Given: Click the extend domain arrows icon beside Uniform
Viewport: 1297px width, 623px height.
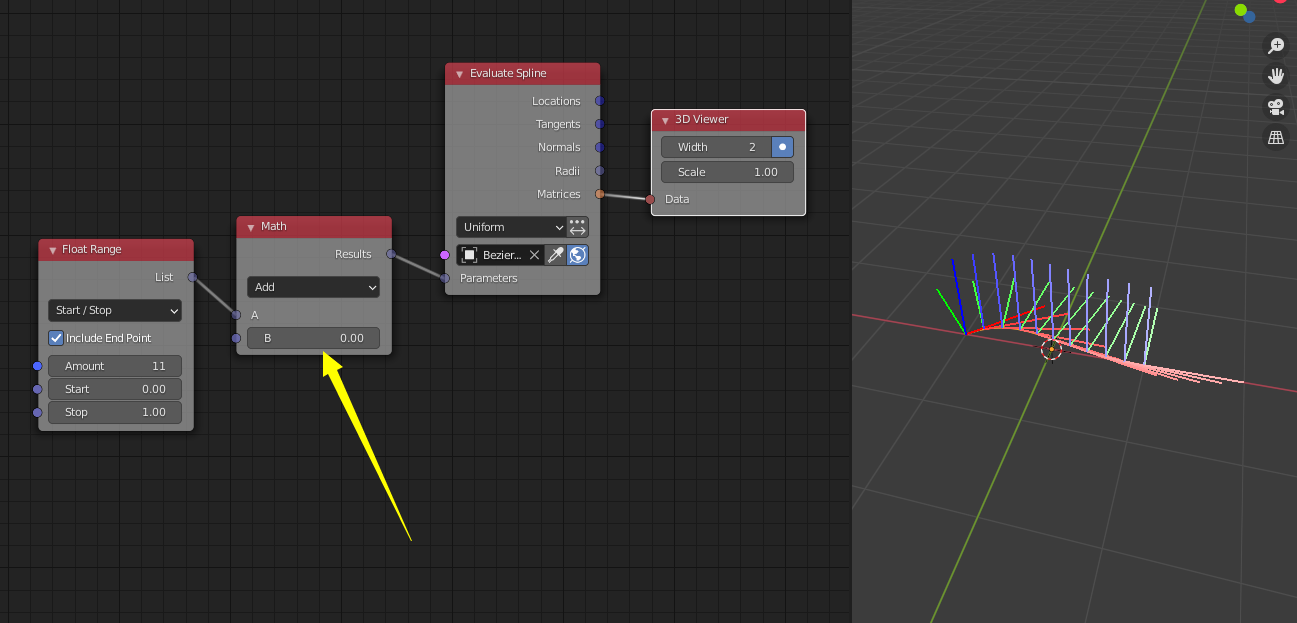Looking at the screenshot, I should point(578,227).
